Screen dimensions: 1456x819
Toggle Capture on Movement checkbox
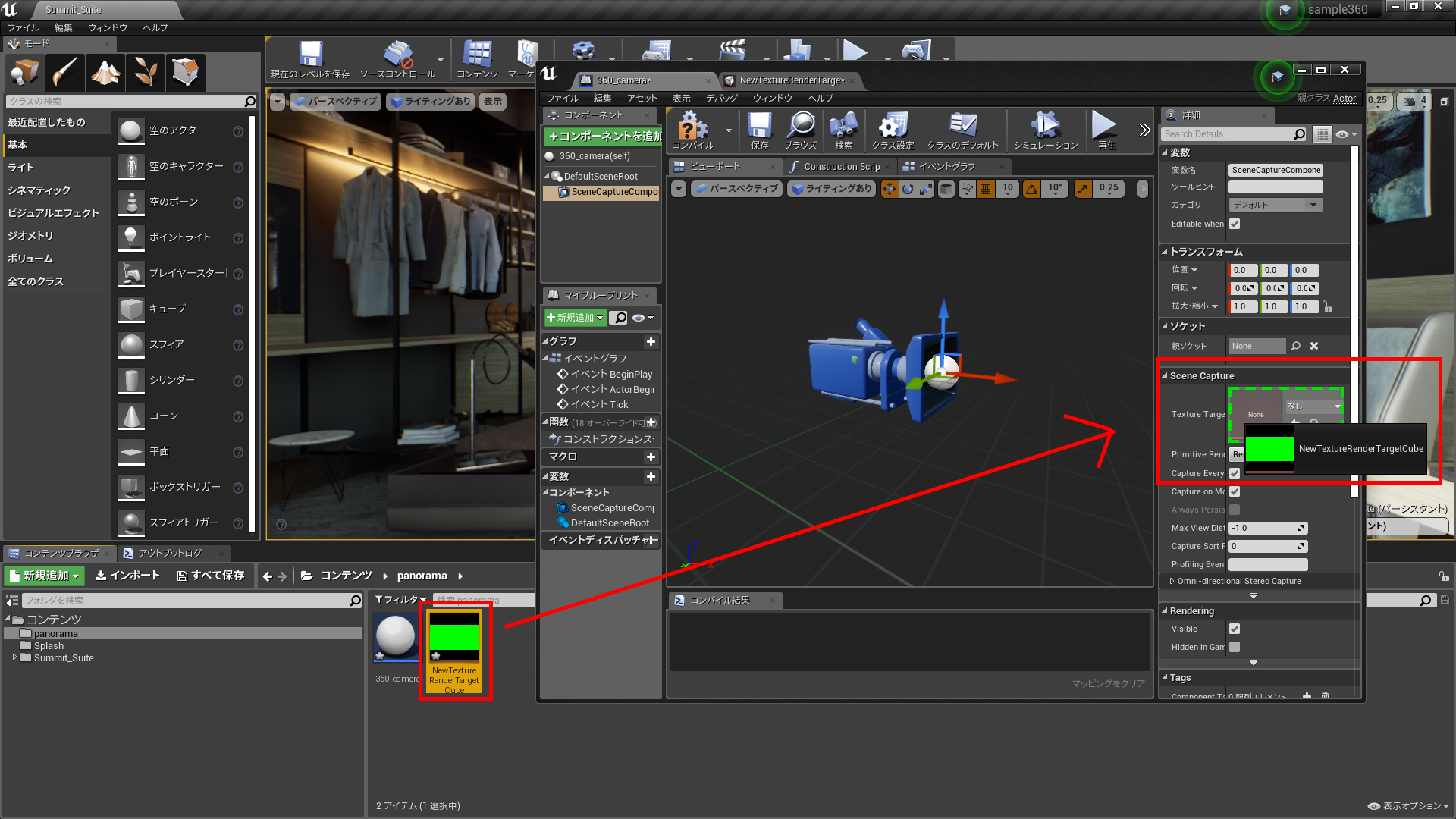[1235, 491]
